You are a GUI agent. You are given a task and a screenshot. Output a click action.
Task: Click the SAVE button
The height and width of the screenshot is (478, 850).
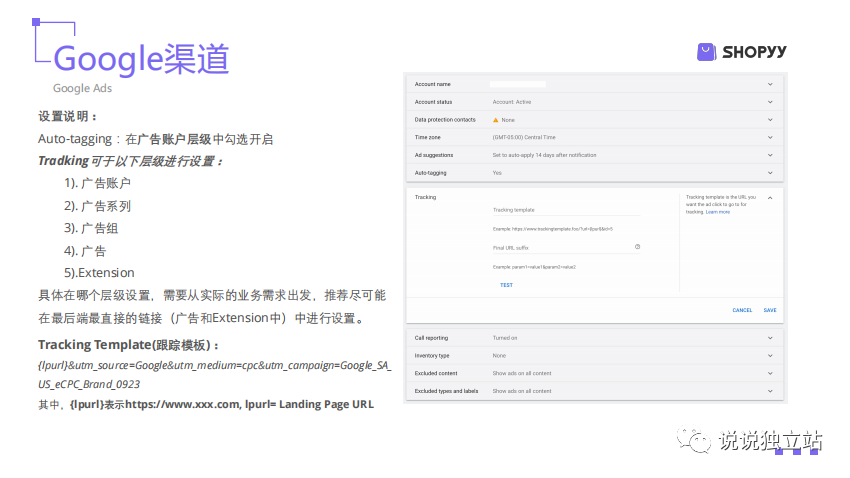tap(770, 311)
